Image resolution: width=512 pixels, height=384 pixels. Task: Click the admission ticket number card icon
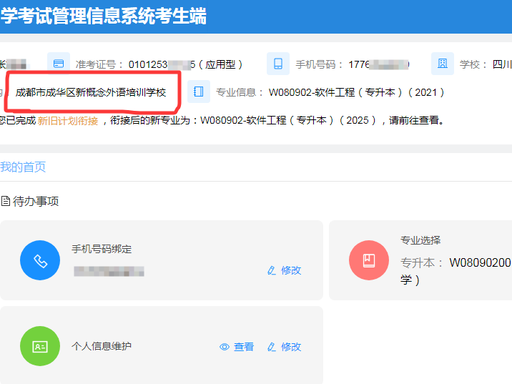(59, 63)
